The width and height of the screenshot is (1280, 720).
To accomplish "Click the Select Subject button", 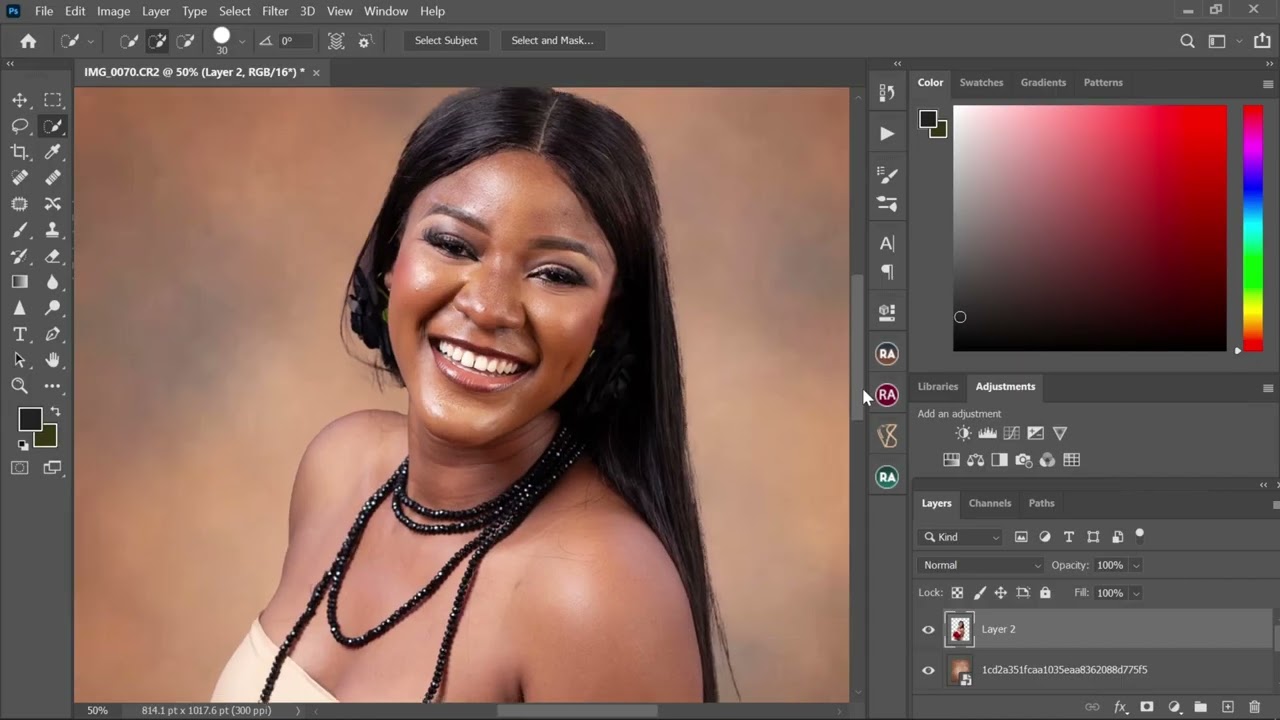I will tap(446, 41).
